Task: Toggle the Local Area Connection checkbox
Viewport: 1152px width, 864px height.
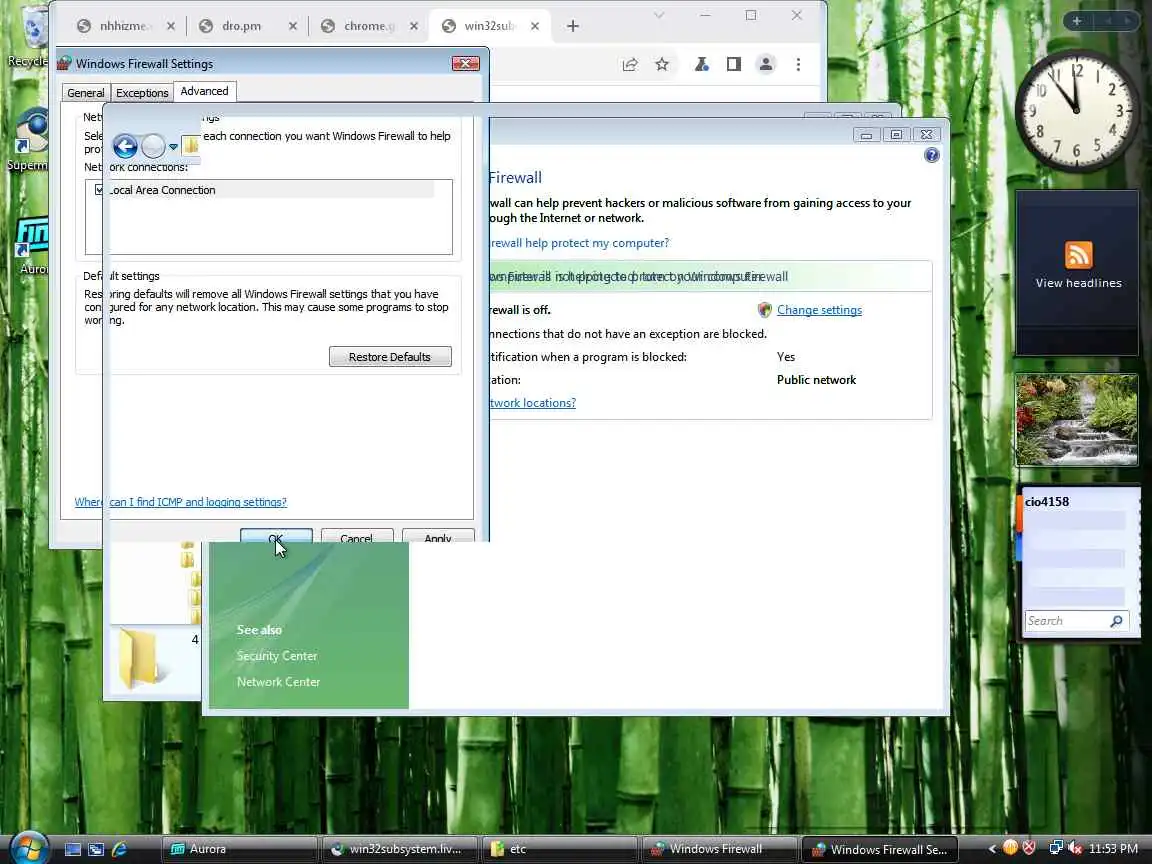Action: pyautogui.click(x=99, y=190)
